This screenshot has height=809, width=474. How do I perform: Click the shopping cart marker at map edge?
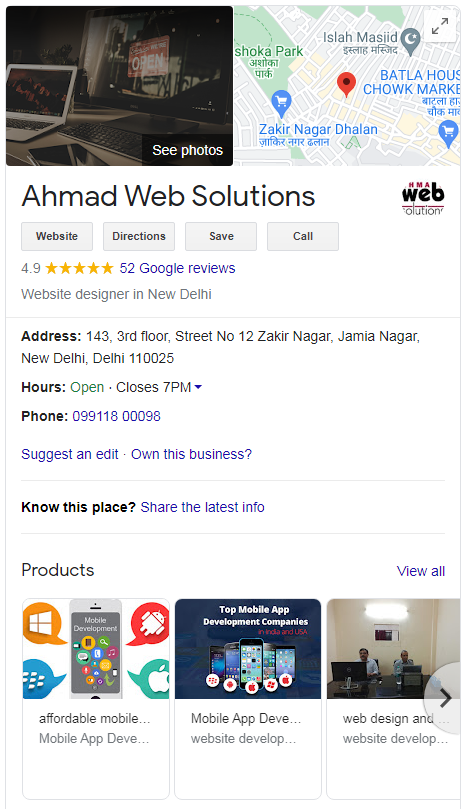[x=449, y=134]
